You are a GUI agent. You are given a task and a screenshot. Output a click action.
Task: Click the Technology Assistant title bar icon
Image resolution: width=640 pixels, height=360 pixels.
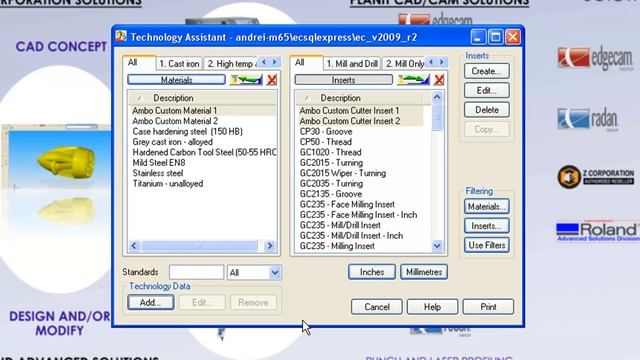pyautogui.click(x=121, y=37)
